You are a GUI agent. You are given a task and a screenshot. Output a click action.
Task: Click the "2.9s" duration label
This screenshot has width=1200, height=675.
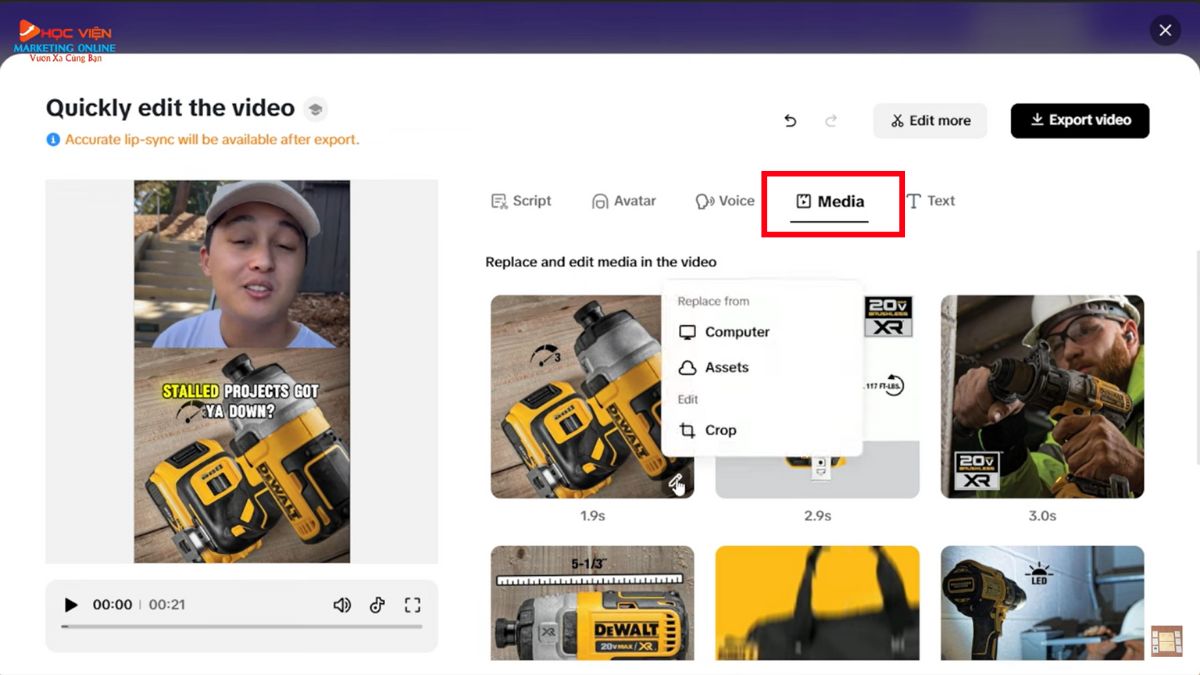coord(817,516)
